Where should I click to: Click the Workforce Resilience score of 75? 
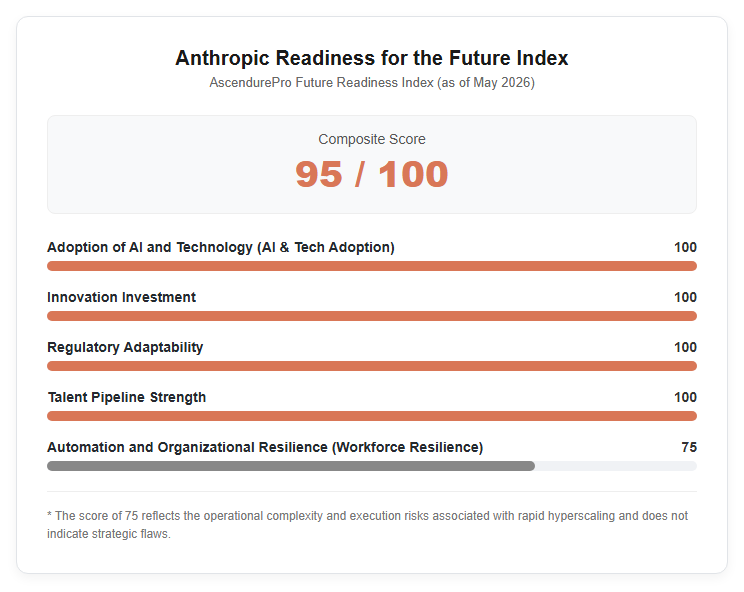(689, 447)
